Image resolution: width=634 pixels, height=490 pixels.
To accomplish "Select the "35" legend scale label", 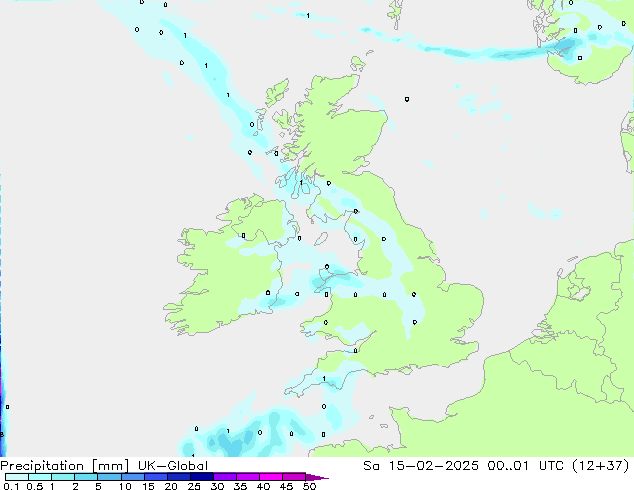I will coord(240,486).
